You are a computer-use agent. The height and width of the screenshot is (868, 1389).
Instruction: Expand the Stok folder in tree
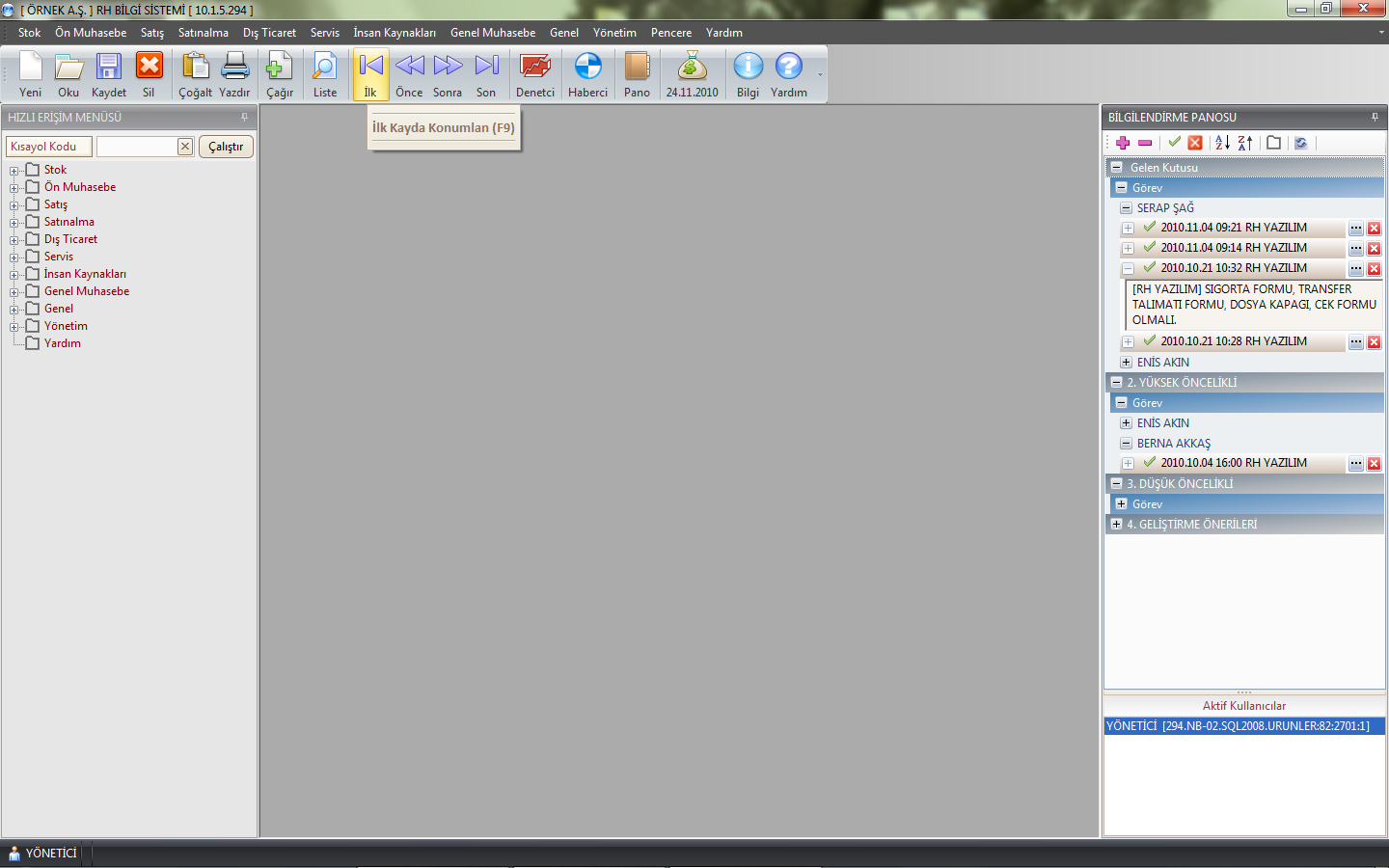(14, 171)
